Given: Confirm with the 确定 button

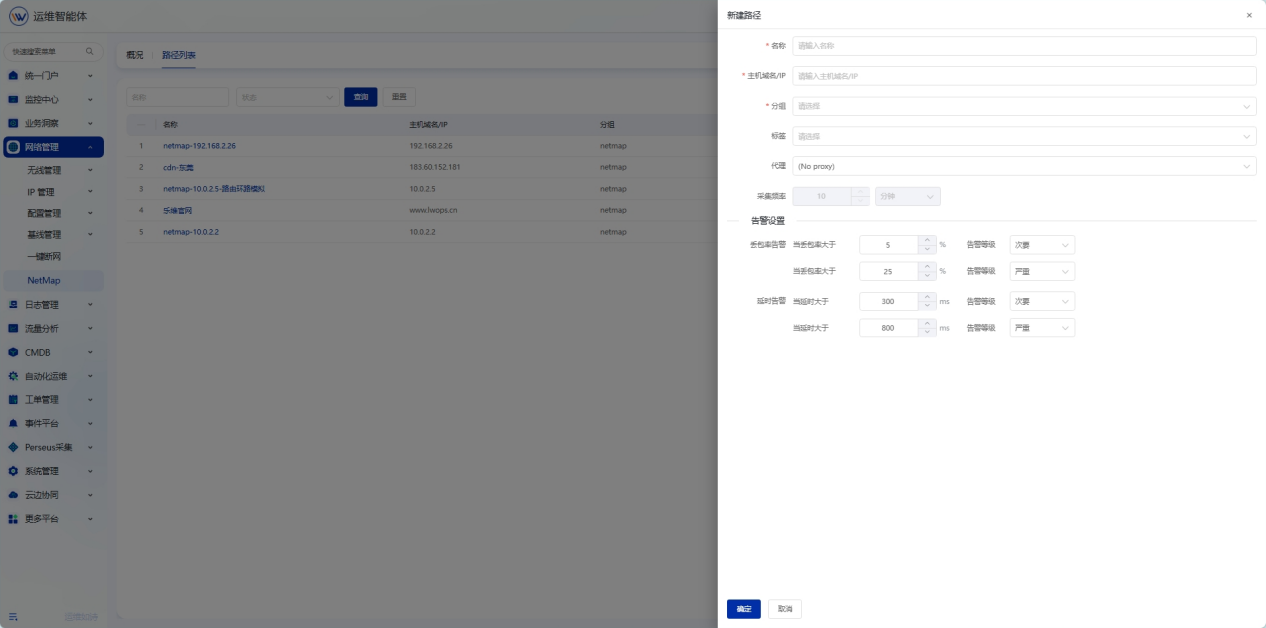Looking at the screenshot, I should point(744,609).
